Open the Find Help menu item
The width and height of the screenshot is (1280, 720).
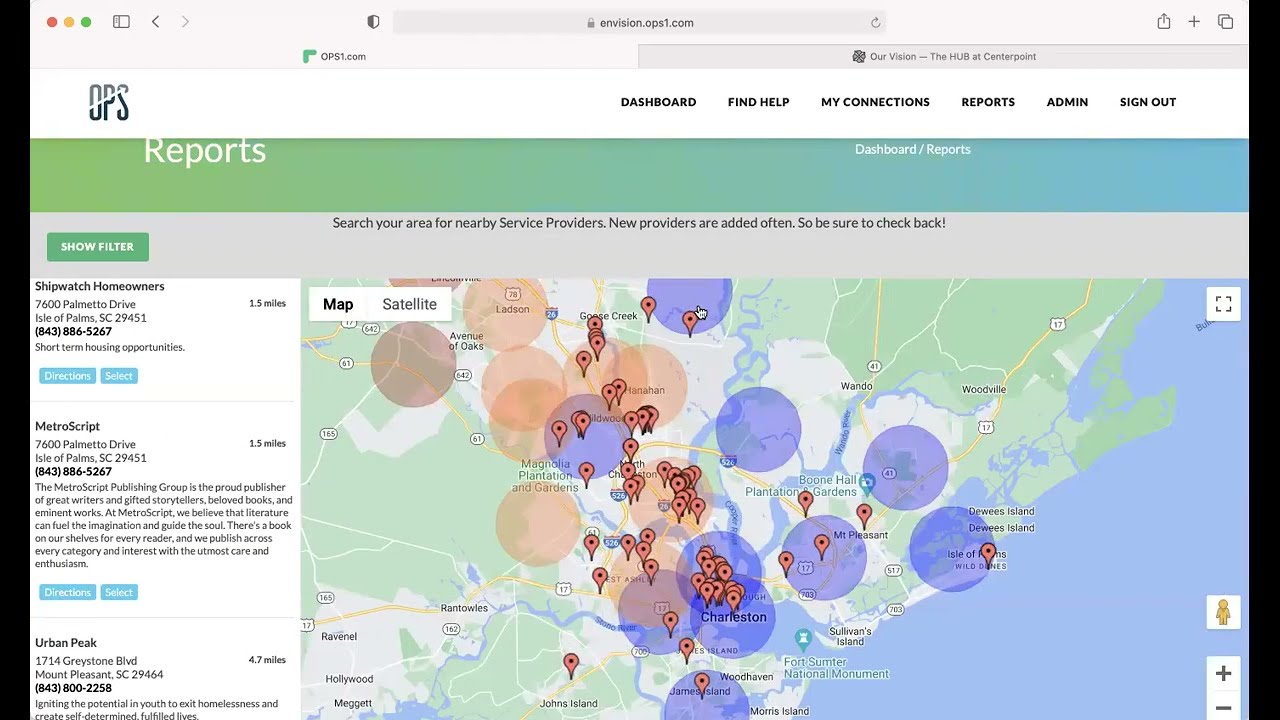pos(759,102)
